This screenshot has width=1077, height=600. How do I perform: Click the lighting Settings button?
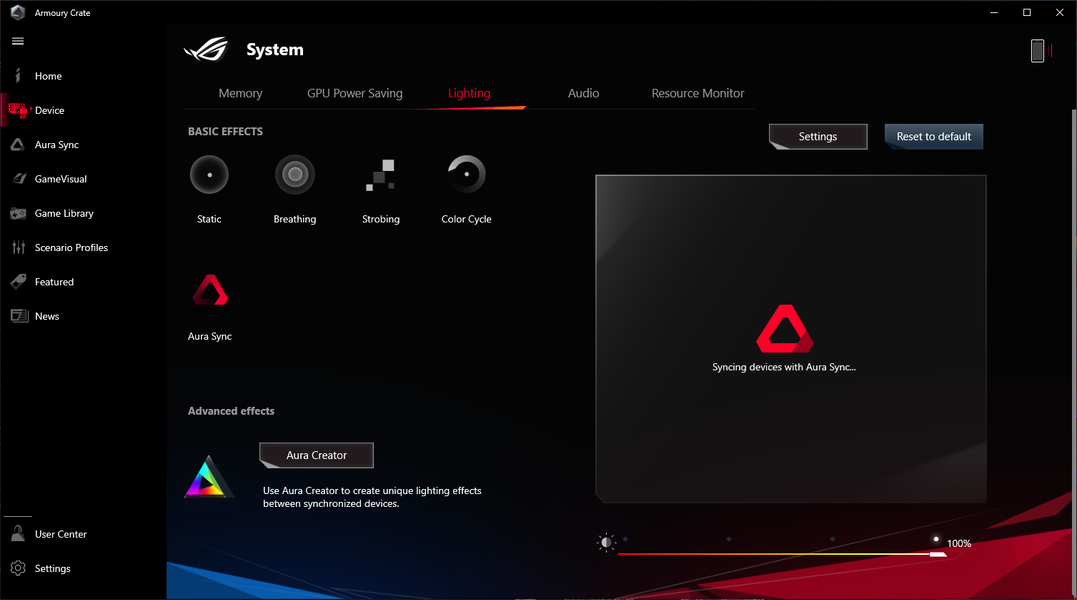coord(818,137)
